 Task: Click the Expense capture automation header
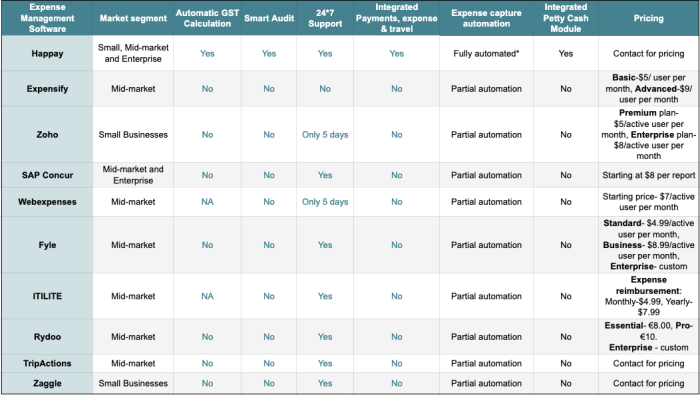(486, 18)
